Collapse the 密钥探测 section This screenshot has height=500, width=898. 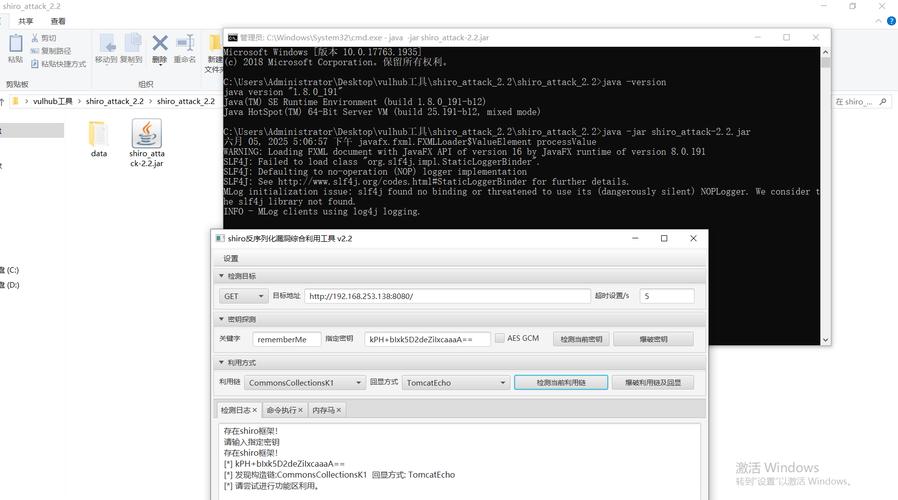[221, 319]
